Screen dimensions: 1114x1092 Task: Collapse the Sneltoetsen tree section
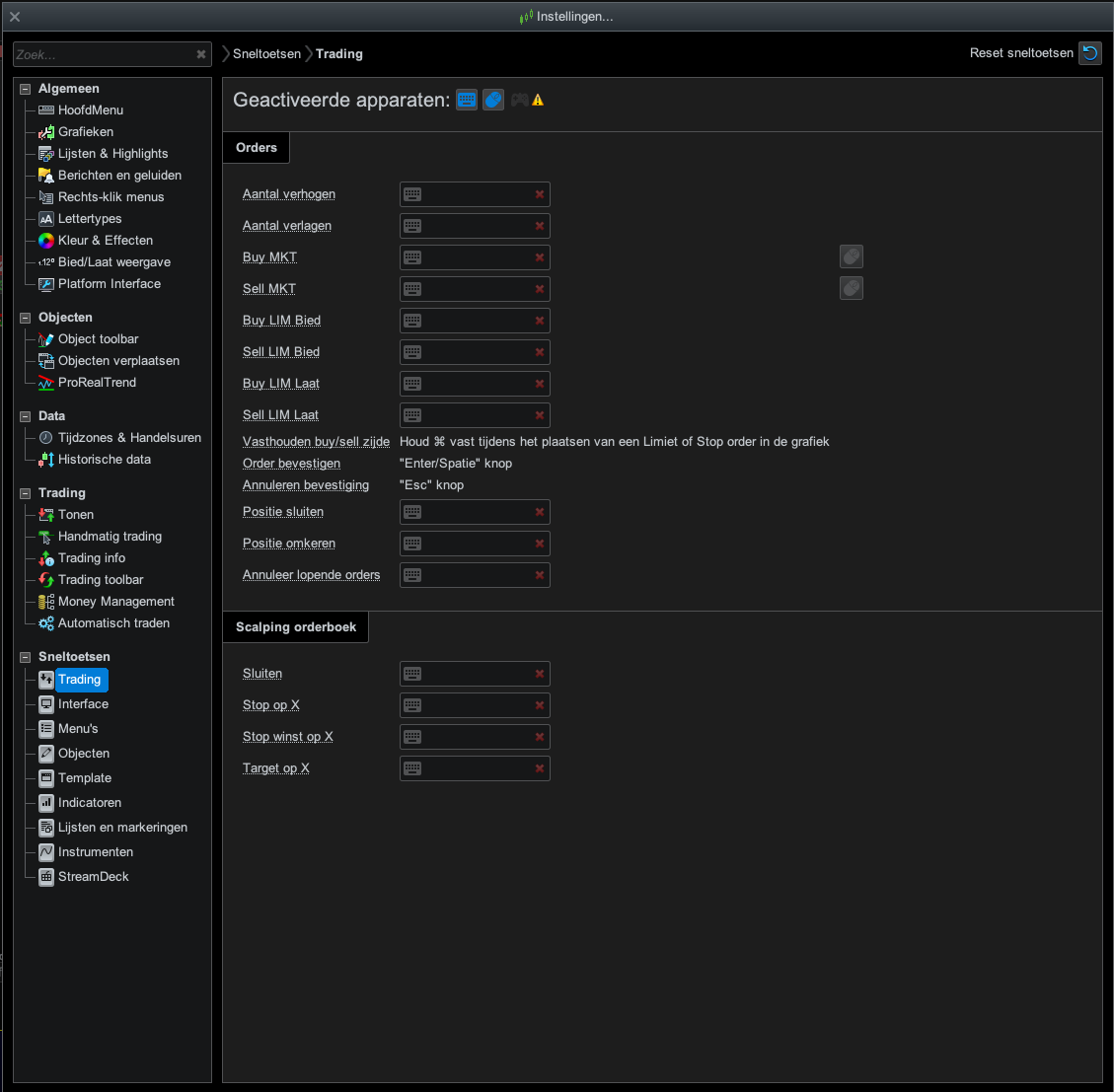[26, 657]
